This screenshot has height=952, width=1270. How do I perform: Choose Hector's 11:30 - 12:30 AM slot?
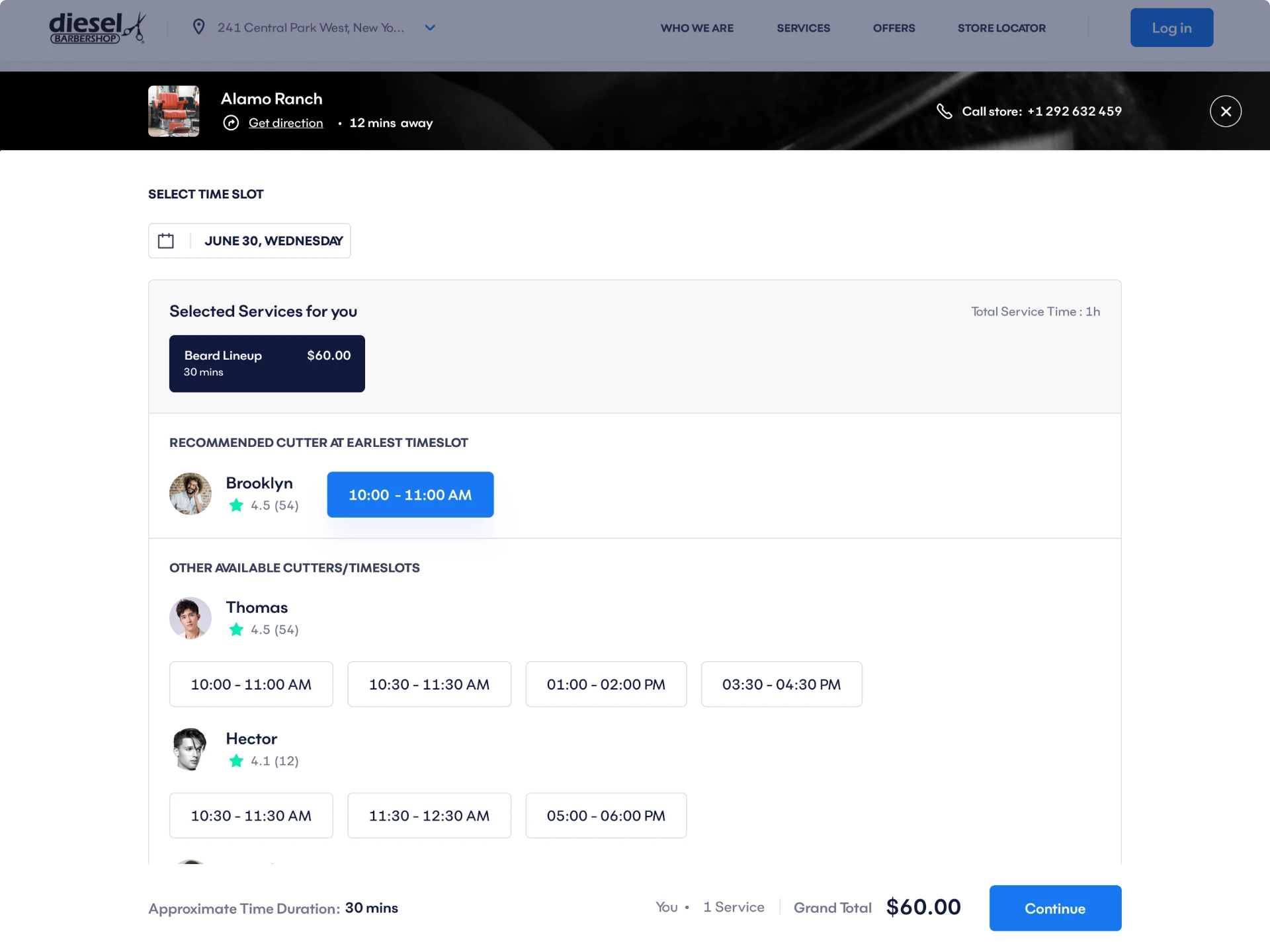click(429, 816)
